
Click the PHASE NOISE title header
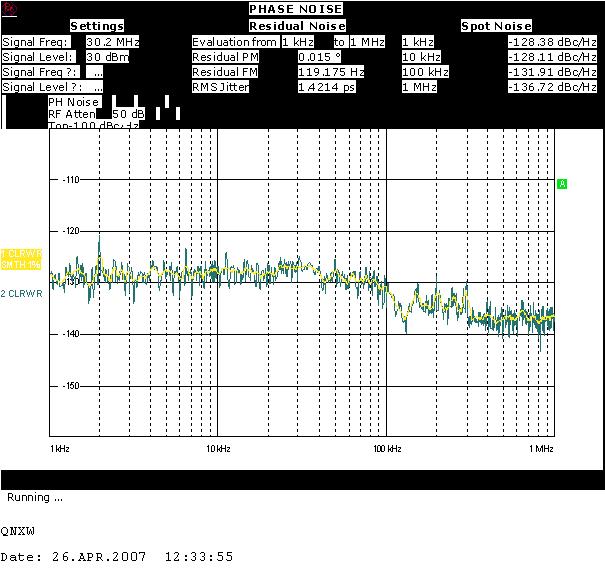coord(296,9)
